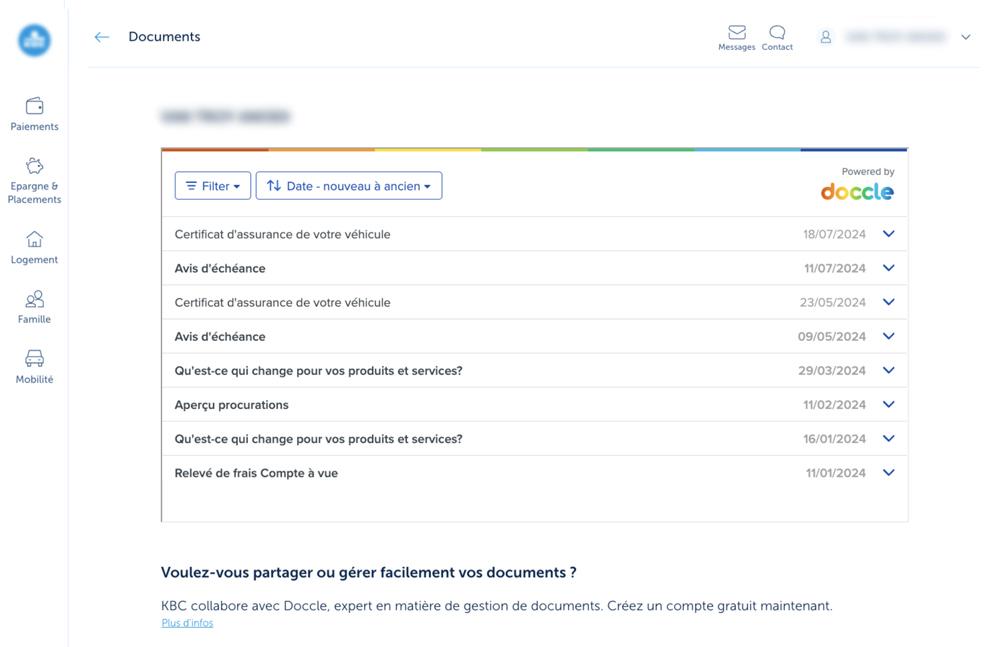Visit the Doccle website via its logo
The height and width of the screenshot is (647, 1000).
(x=856, y=193)
